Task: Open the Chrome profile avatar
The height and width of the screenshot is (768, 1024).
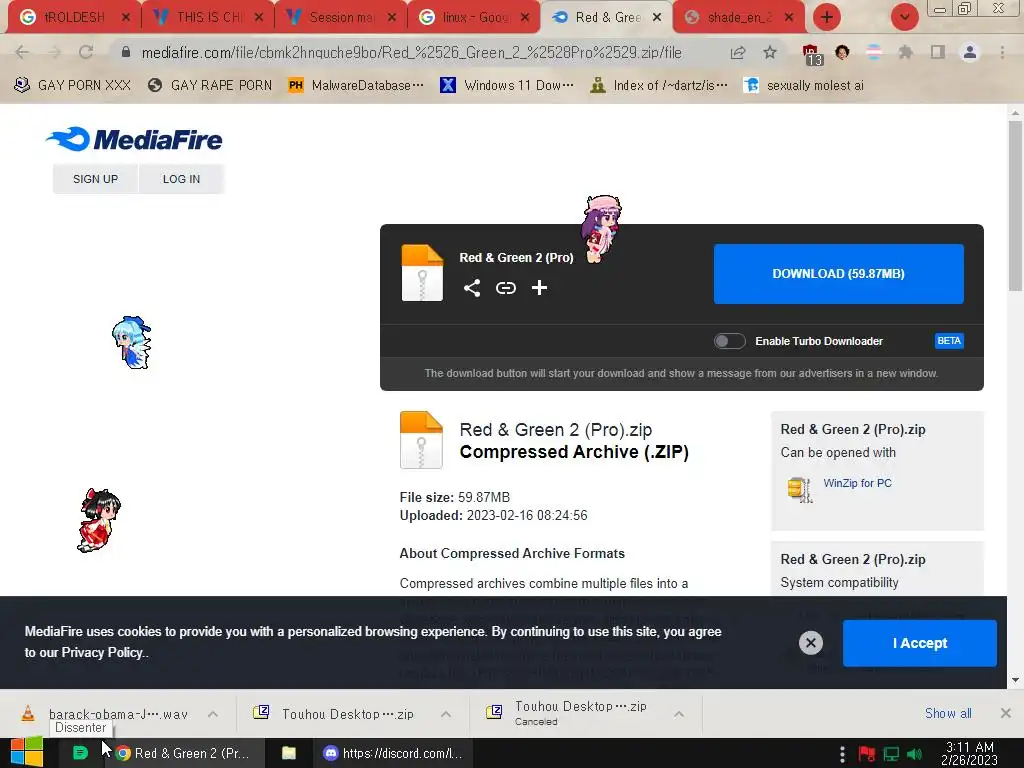Action: pyautogui.click(x=970, y=52)
